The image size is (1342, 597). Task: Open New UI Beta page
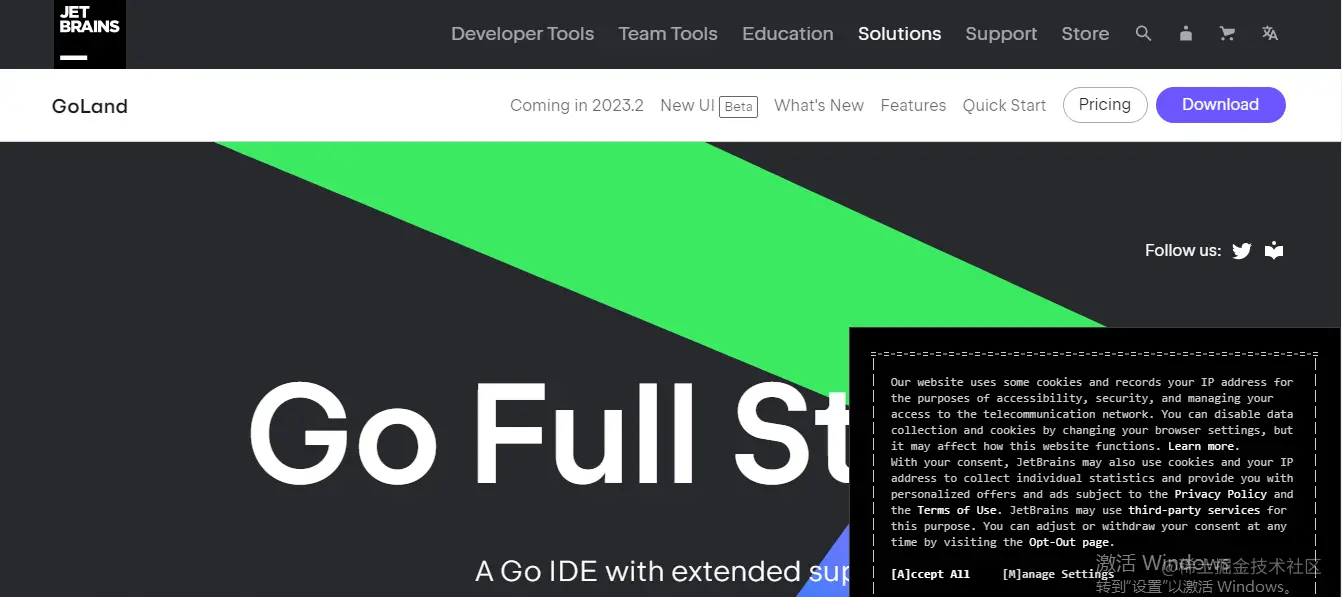(709, 106)
